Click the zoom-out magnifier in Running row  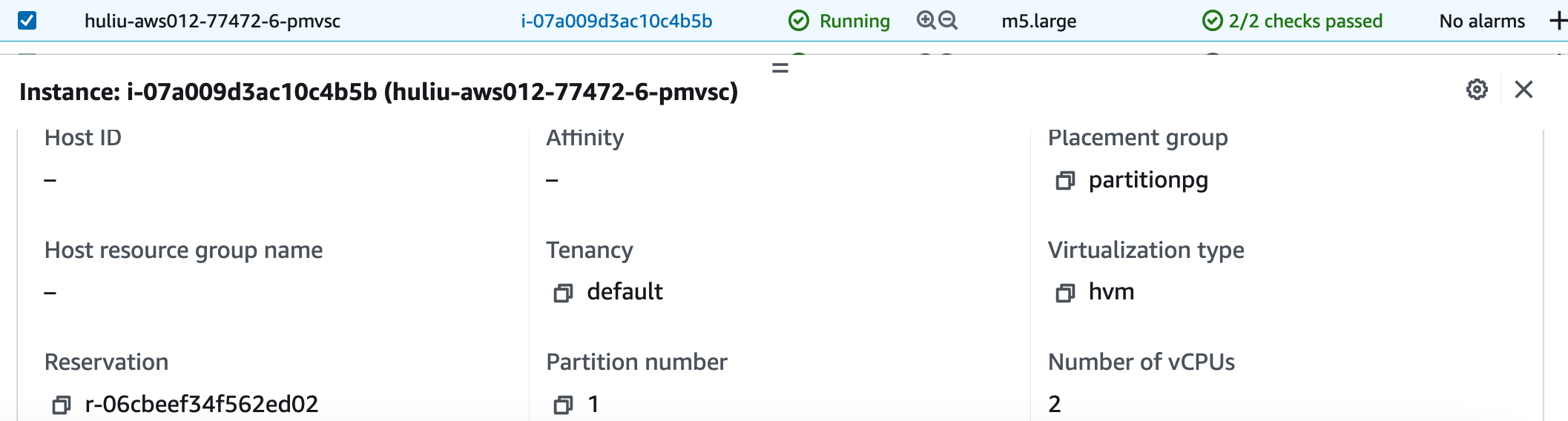[948, 21]
